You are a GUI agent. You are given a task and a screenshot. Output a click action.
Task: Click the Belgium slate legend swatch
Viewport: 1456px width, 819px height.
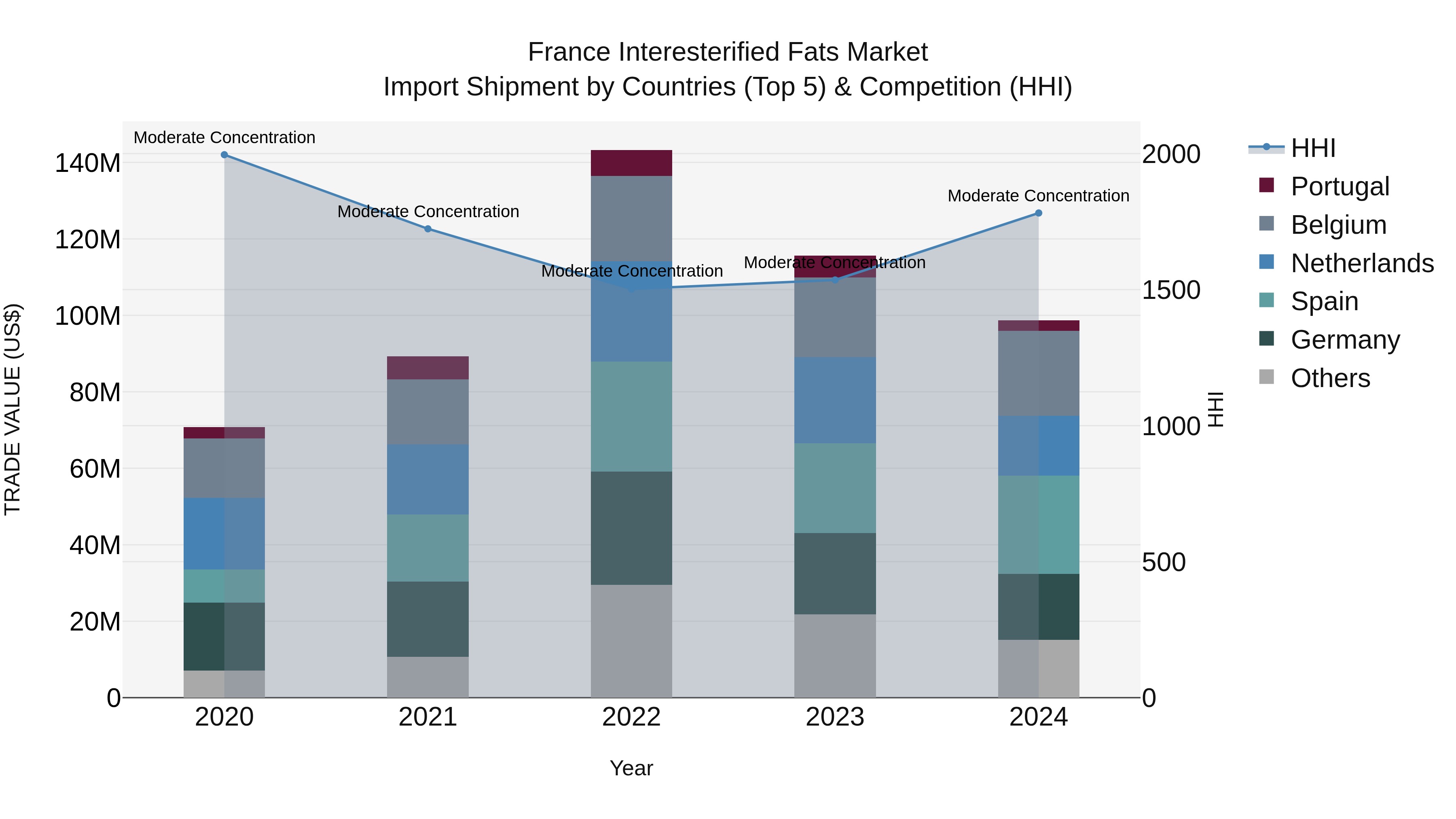coord(1267,223)
